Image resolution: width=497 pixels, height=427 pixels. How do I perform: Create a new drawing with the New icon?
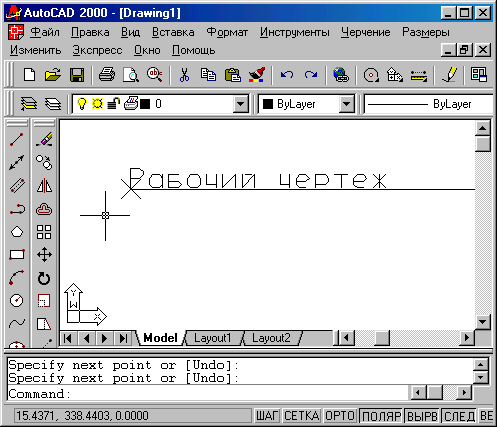[30, 75]
